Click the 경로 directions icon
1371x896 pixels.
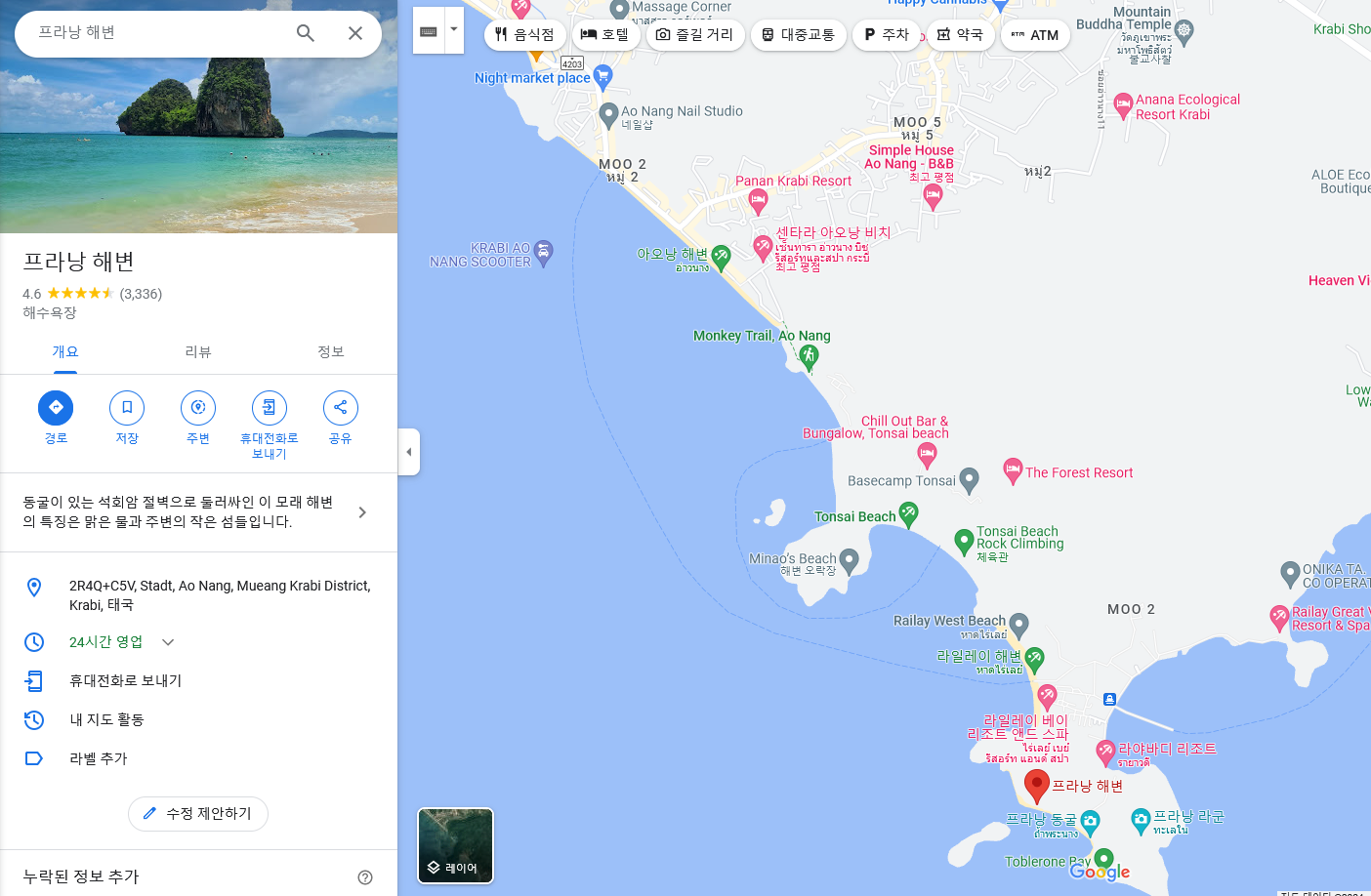(56, 407)
